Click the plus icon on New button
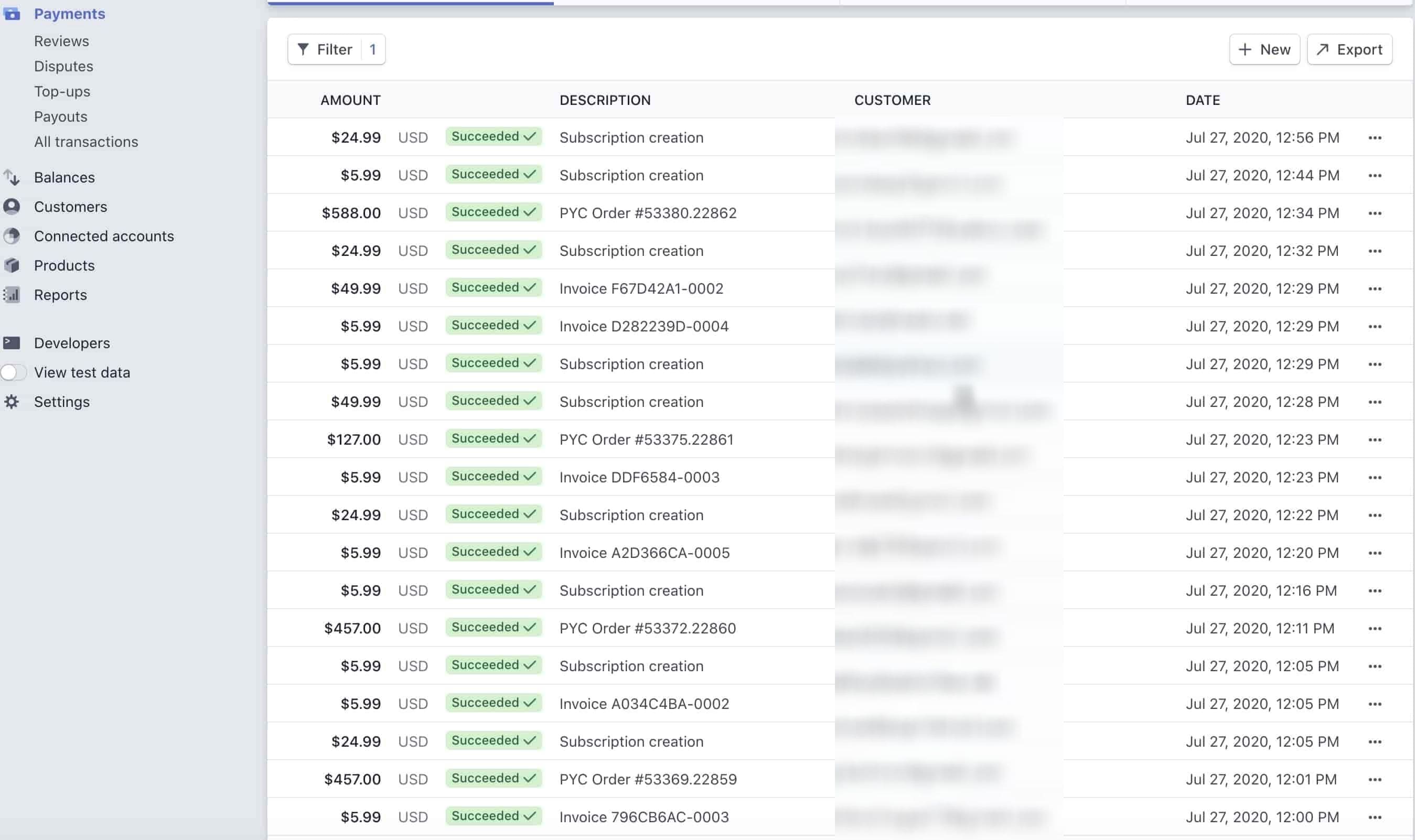1415x840 pixels. [1245, 49]
